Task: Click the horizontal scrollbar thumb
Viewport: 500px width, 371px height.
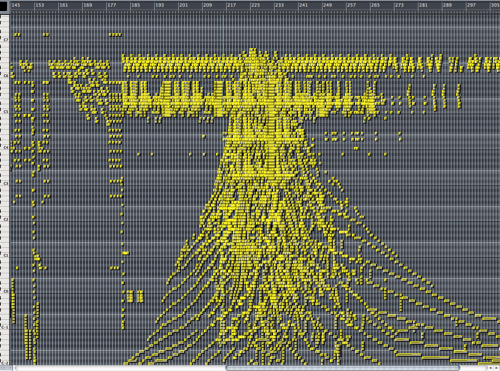Action: [x=343, y=368]
